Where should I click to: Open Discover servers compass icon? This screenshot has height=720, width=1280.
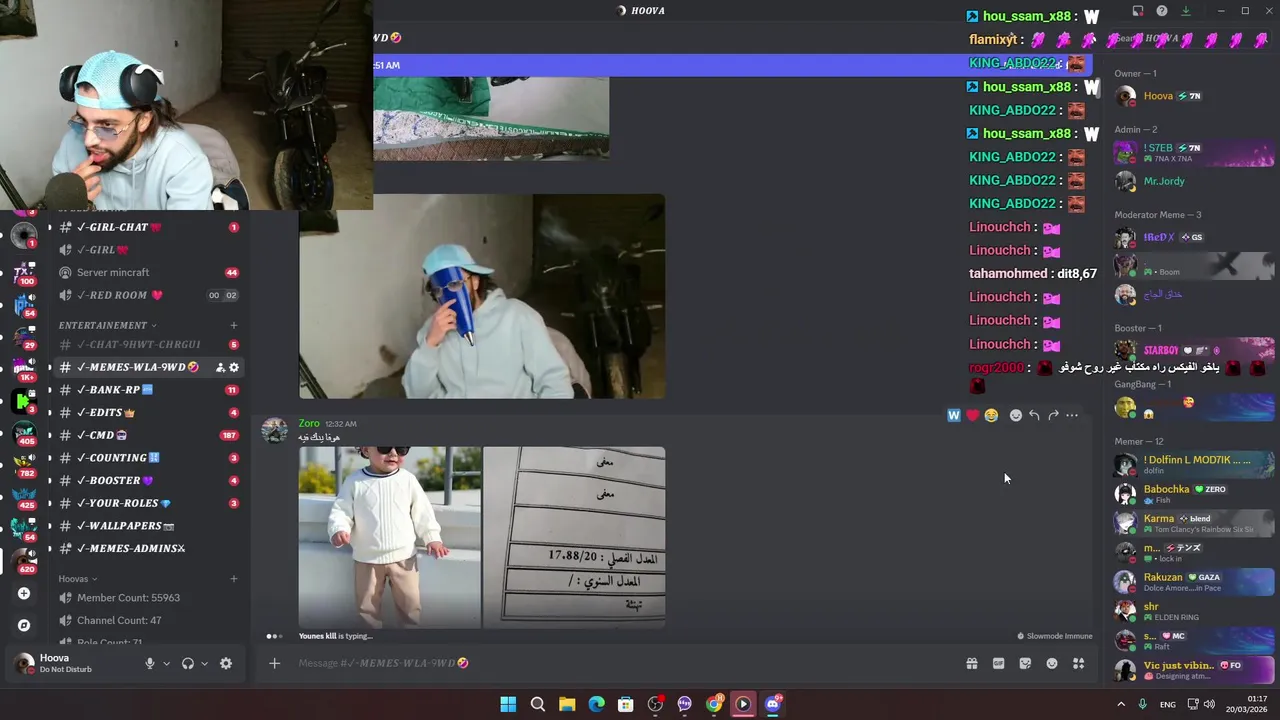[24, 625]
